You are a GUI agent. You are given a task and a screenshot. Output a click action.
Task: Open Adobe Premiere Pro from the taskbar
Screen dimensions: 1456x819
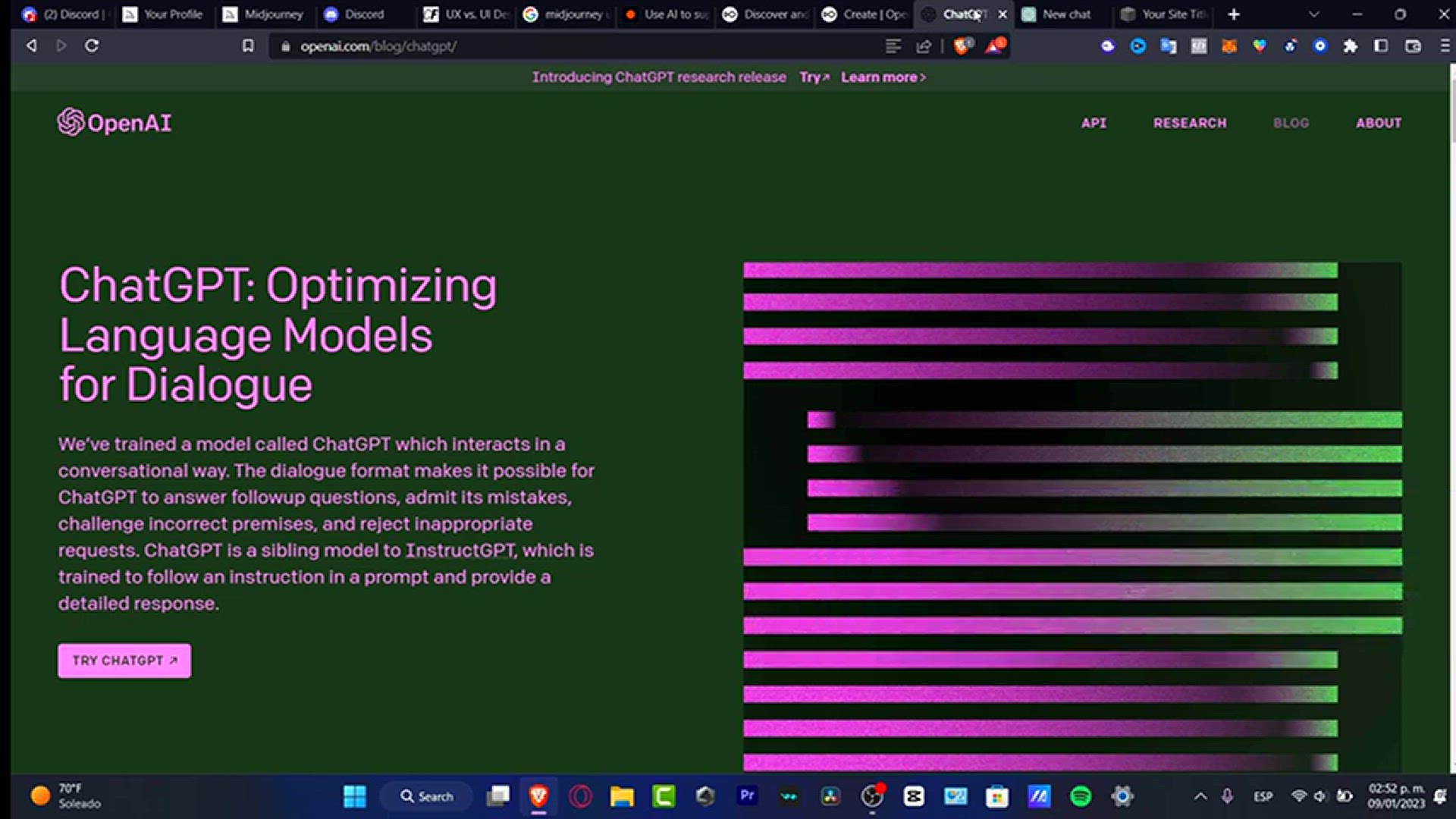coord(747,795)
